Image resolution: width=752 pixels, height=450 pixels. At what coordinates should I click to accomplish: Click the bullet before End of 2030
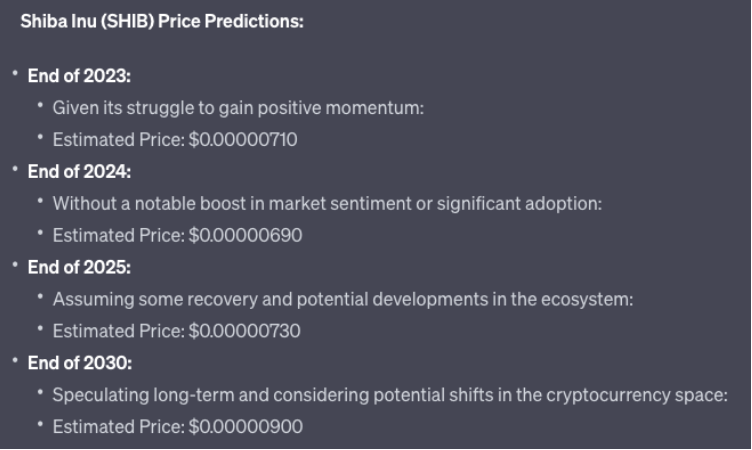15,360
